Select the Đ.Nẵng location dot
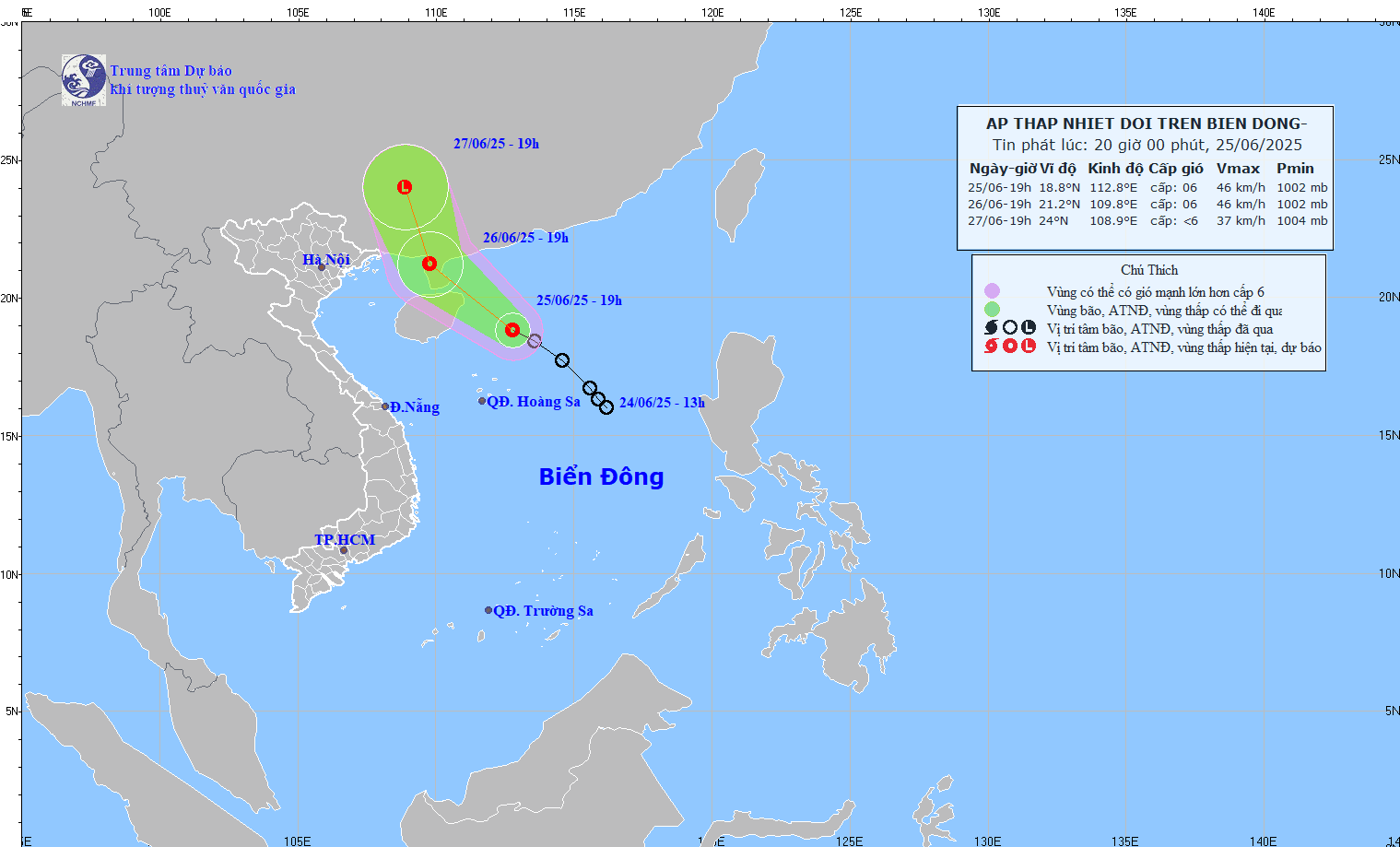Viewport: 1400px width, 847px height. pyautogui.click(x=385, y=406)
